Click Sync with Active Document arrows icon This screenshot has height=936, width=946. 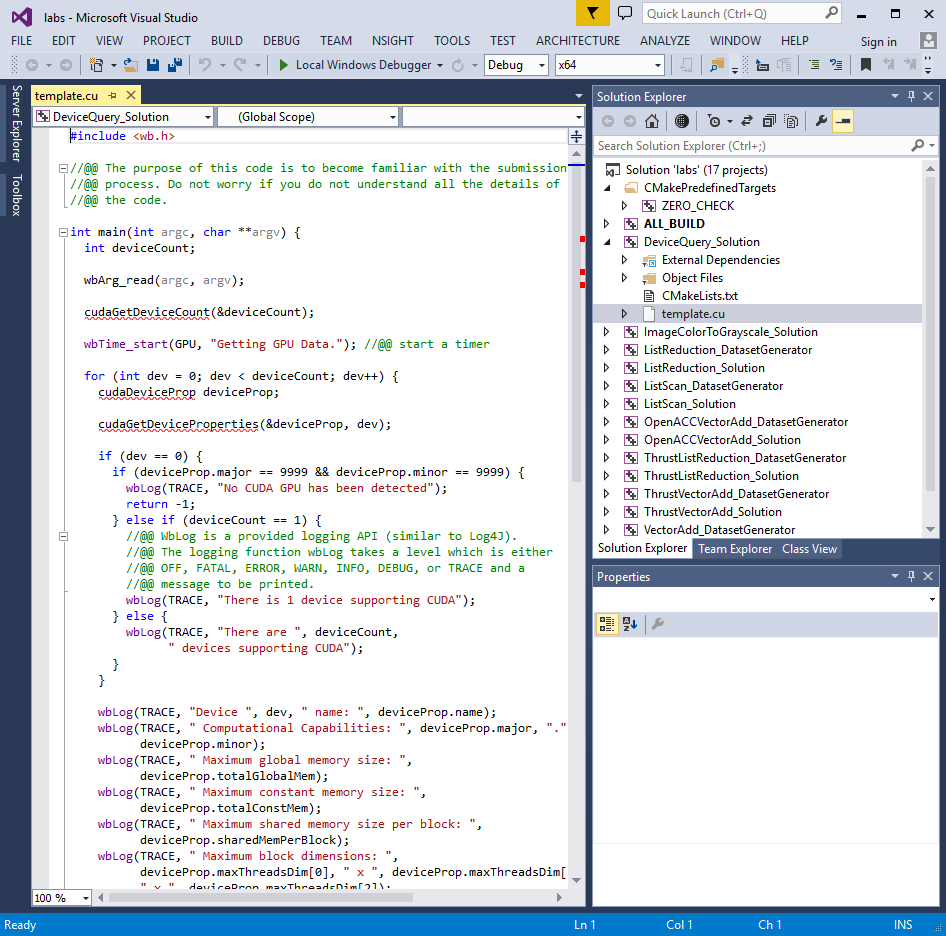pos(745,121)
